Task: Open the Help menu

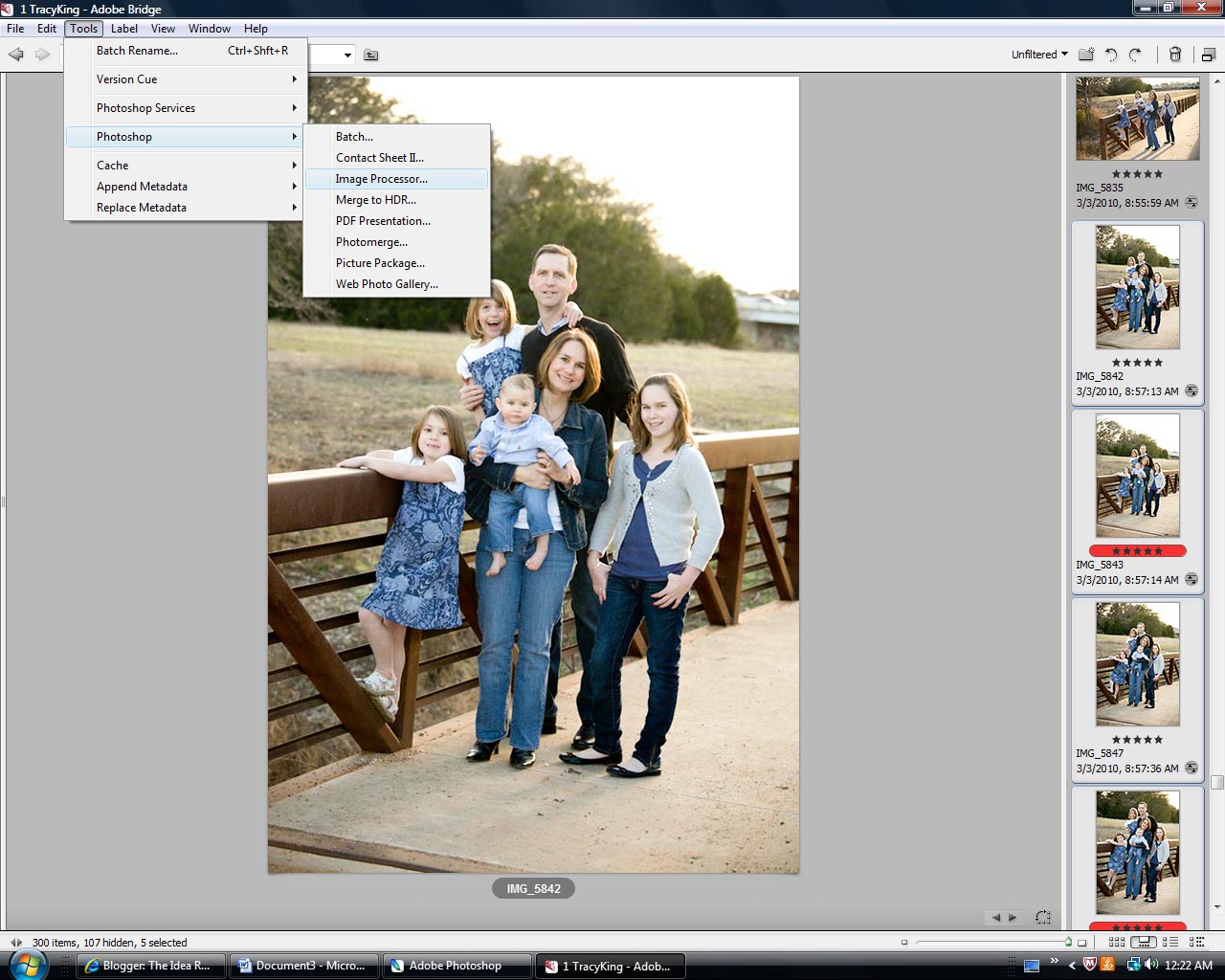Action: pos(256,29)
